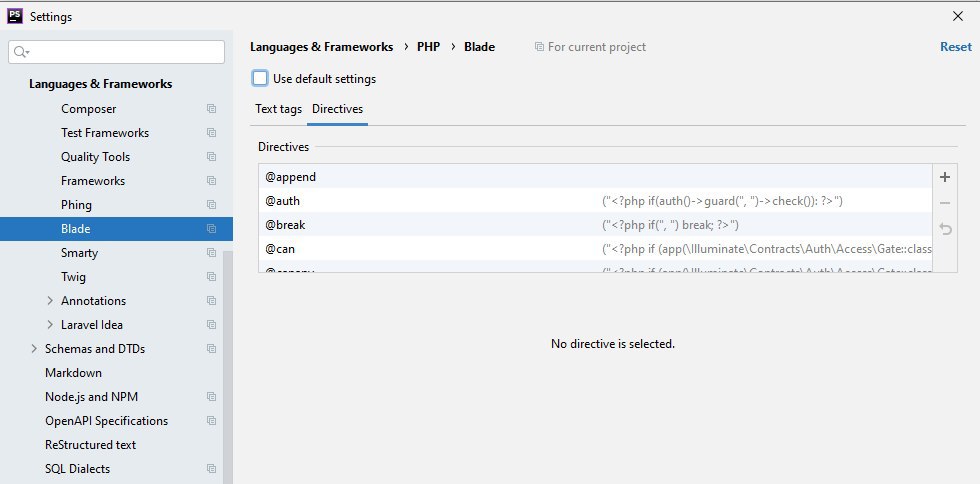
Task: Switch to the Text tags tab
Action: point(278,109)
